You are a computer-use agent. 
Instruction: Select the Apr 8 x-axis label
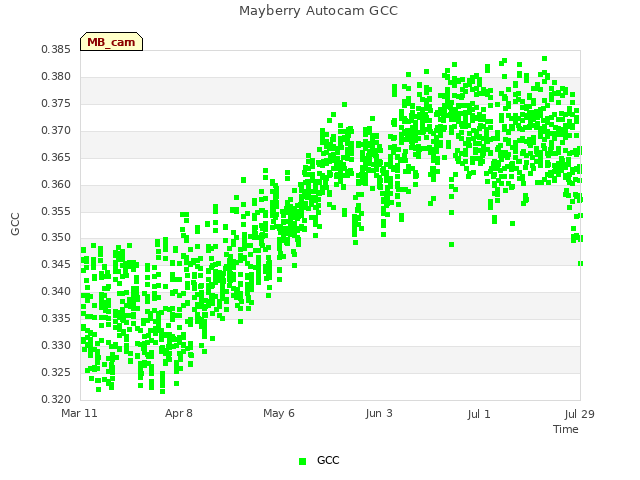tap(179, 413)
